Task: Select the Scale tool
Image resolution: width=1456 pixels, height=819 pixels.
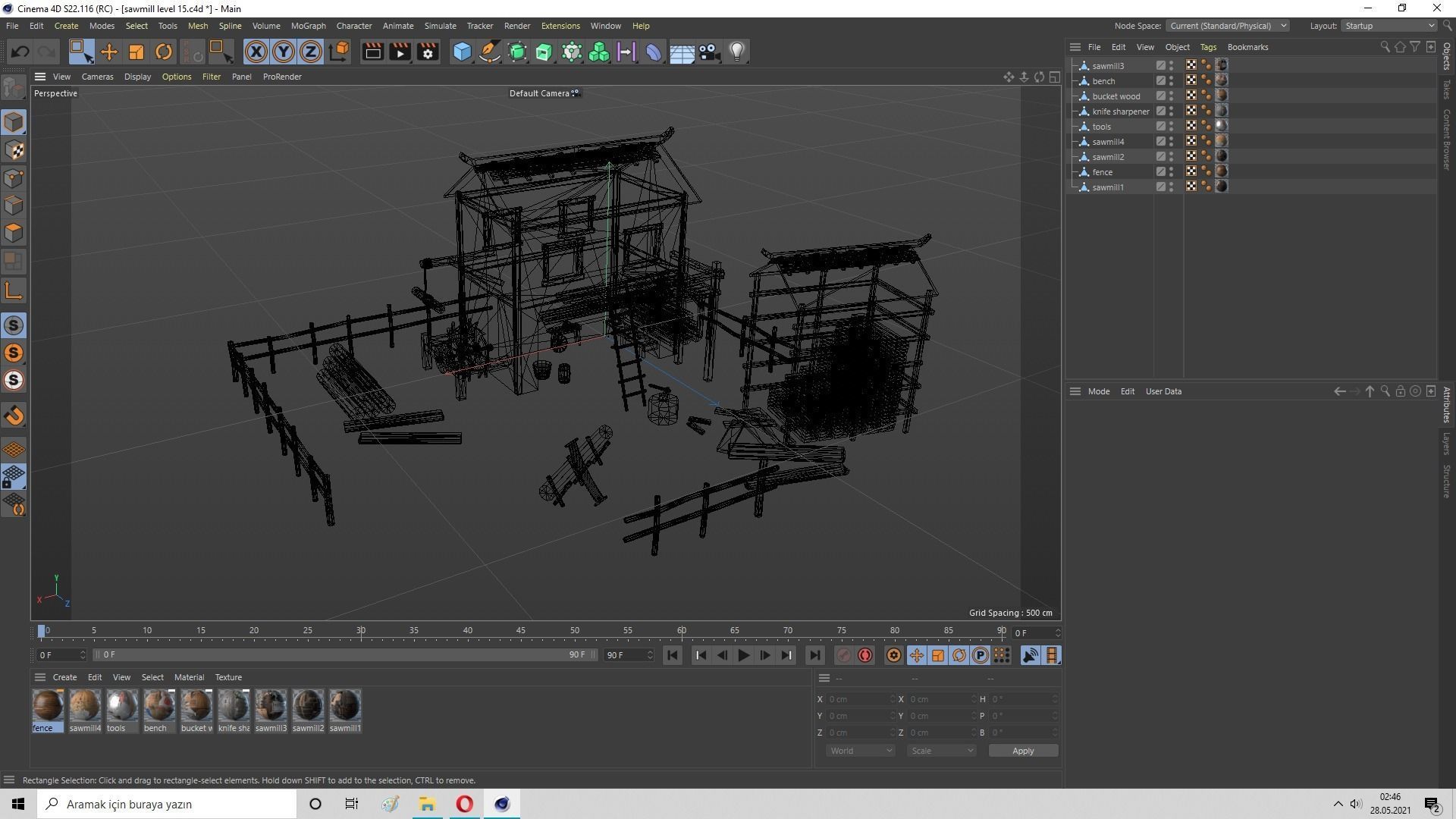Action: (x=136, y=52)
